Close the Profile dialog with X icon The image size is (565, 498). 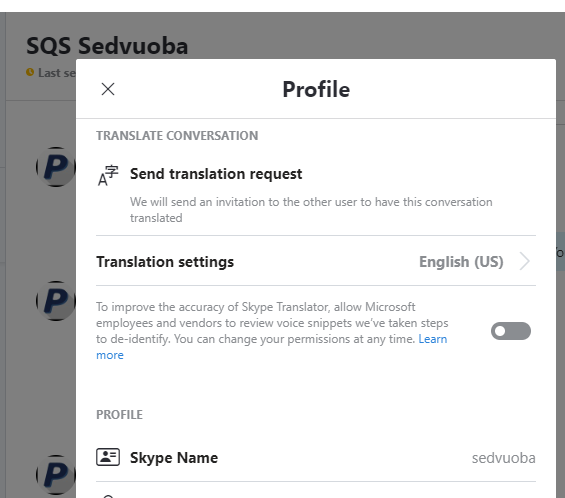pos(108,89)
